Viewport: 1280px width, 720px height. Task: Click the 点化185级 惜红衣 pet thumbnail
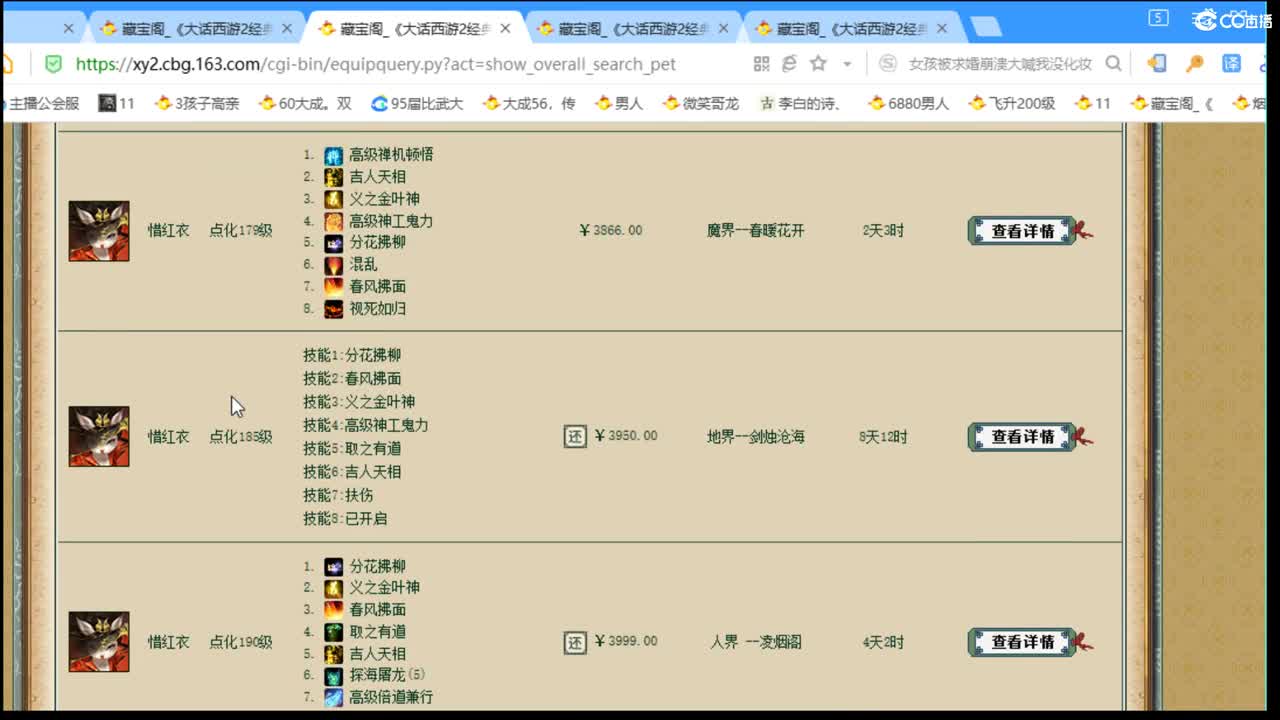point(99,436)
